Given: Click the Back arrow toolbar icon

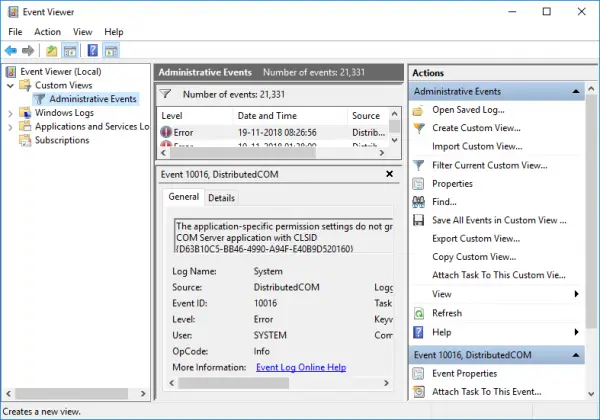Looking at the screenshot, I should pyautogui.click(x=11, y=50).
